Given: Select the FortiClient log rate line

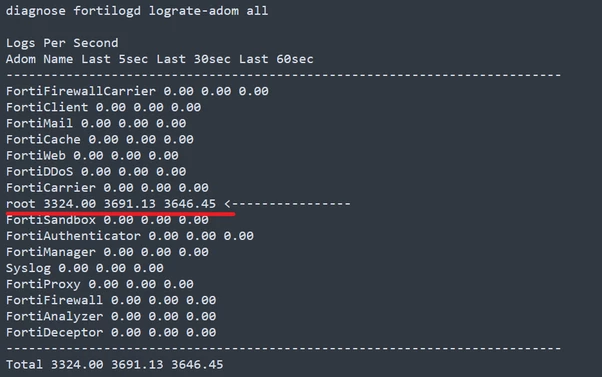Looking at the screenshot, I should [x=103, y=107].
